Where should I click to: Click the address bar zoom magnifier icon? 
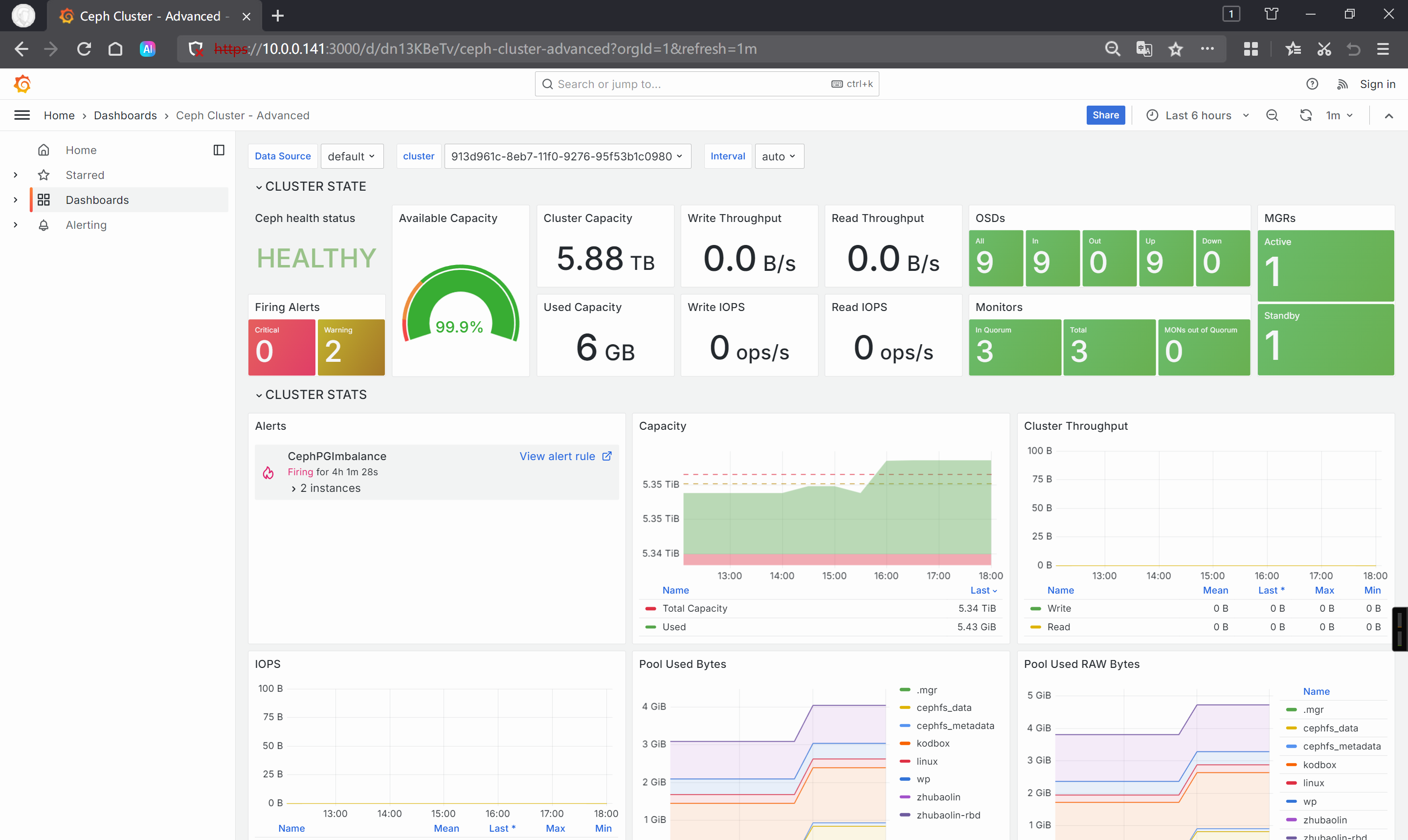(1113, 49)
